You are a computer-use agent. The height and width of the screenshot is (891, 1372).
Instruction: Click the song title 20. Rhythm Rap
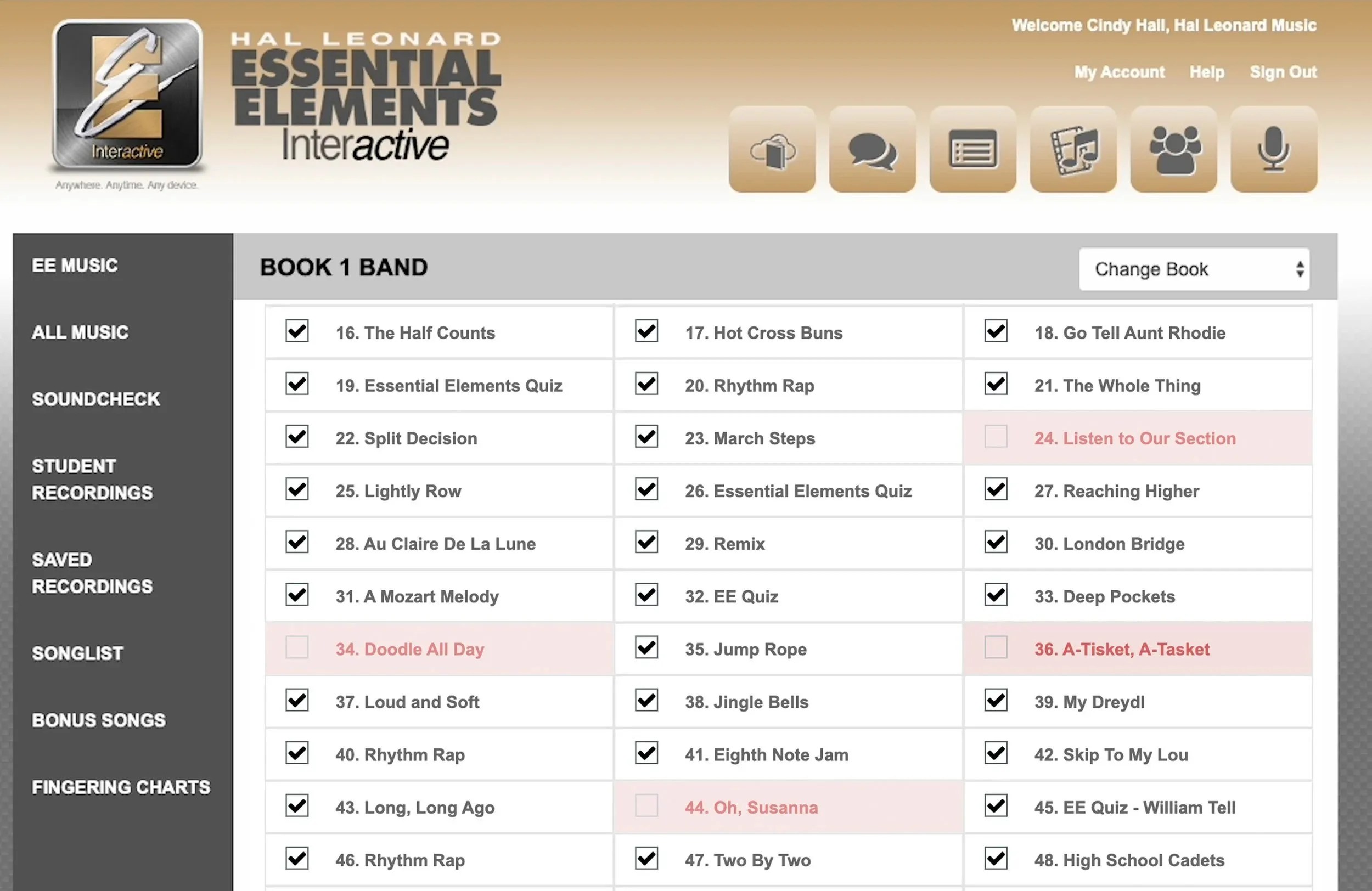point(750,386)
